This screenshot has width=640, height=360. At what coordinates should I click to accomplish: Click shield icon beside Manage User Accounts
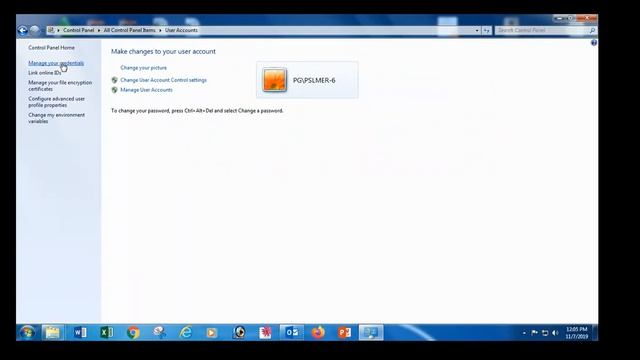(115, 90)
